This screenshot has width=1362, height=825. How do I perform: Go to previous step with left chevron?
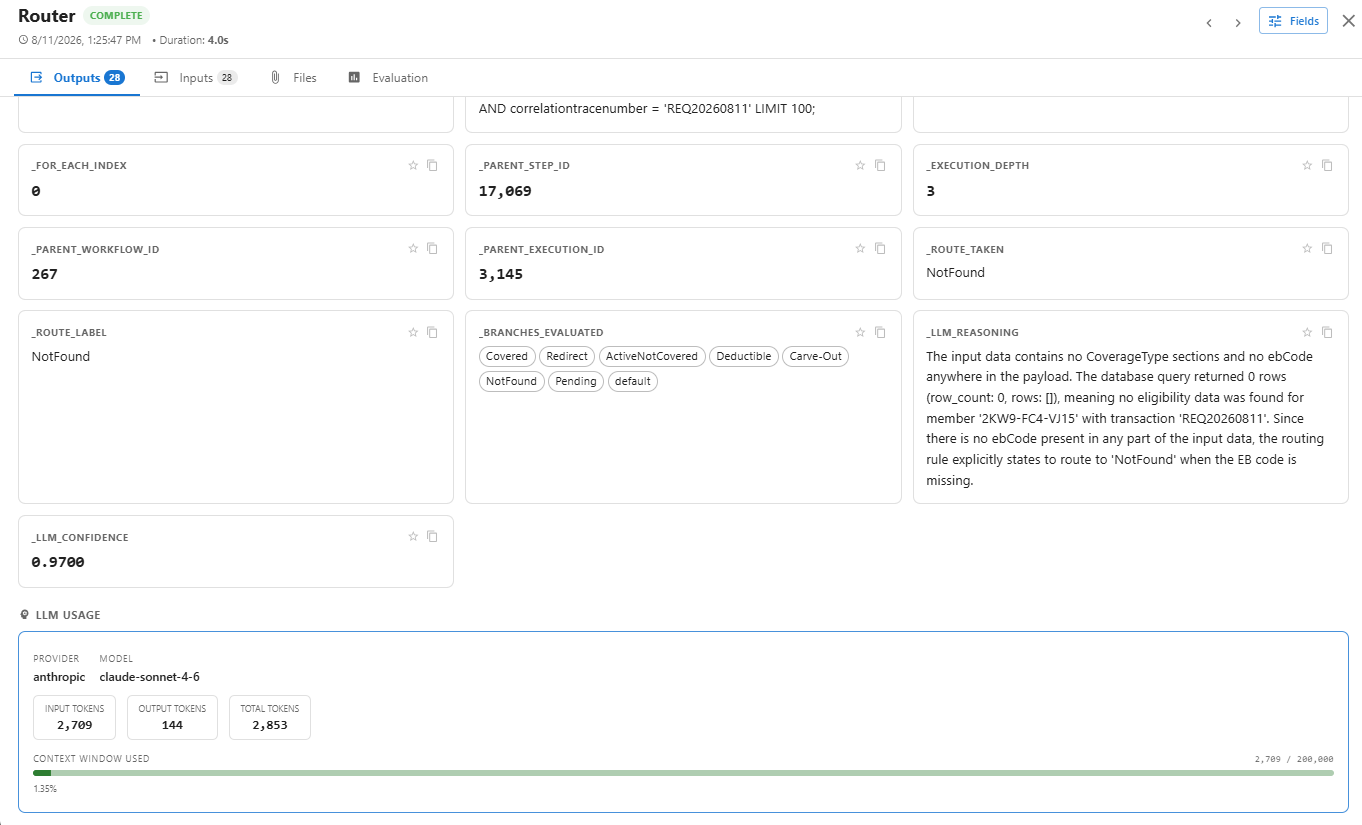point(1209,22)
